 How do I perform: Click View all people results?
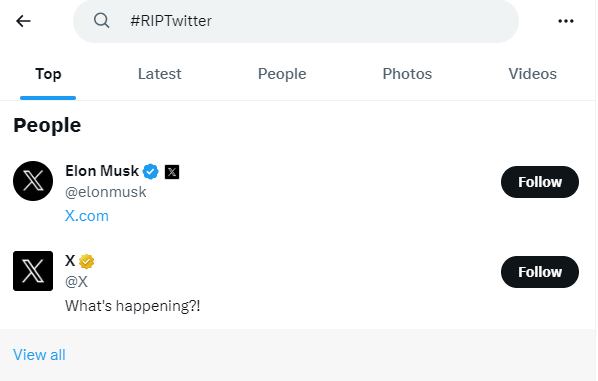pos(39,355)
